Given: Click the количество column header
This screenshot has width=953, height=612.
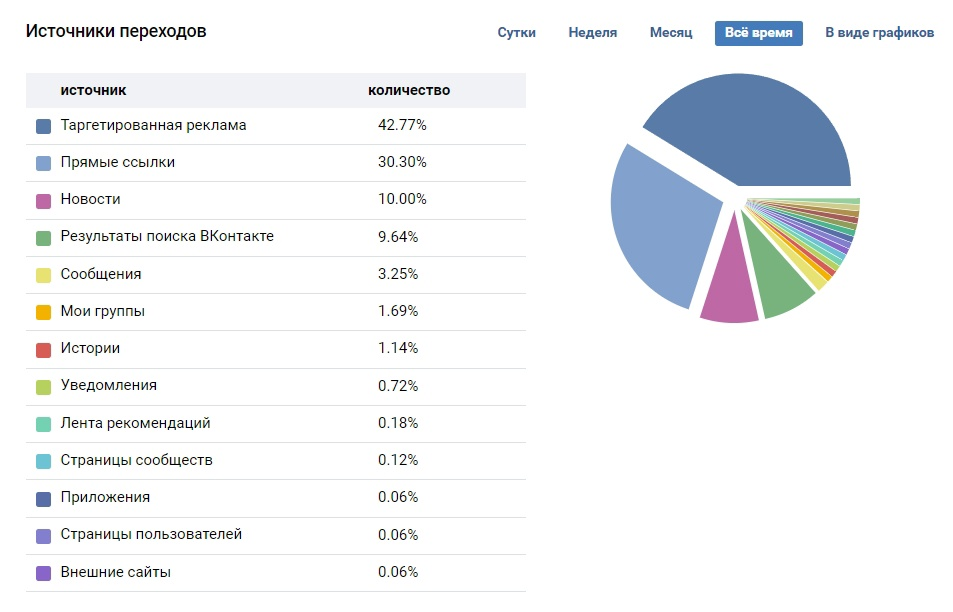Looking at the screenshot, I should tap(408, 91).
